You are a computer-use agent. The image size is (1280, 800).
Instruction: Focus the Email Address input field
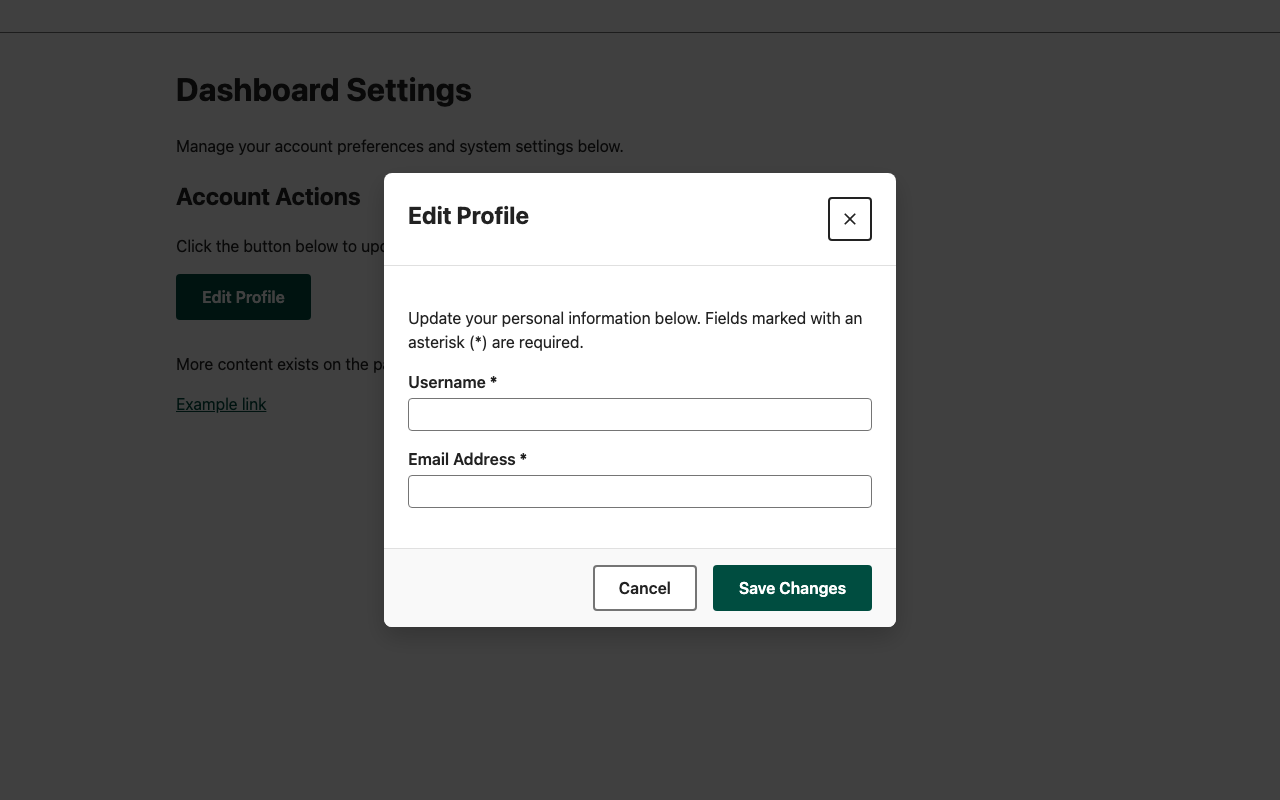tap(639, 491)
